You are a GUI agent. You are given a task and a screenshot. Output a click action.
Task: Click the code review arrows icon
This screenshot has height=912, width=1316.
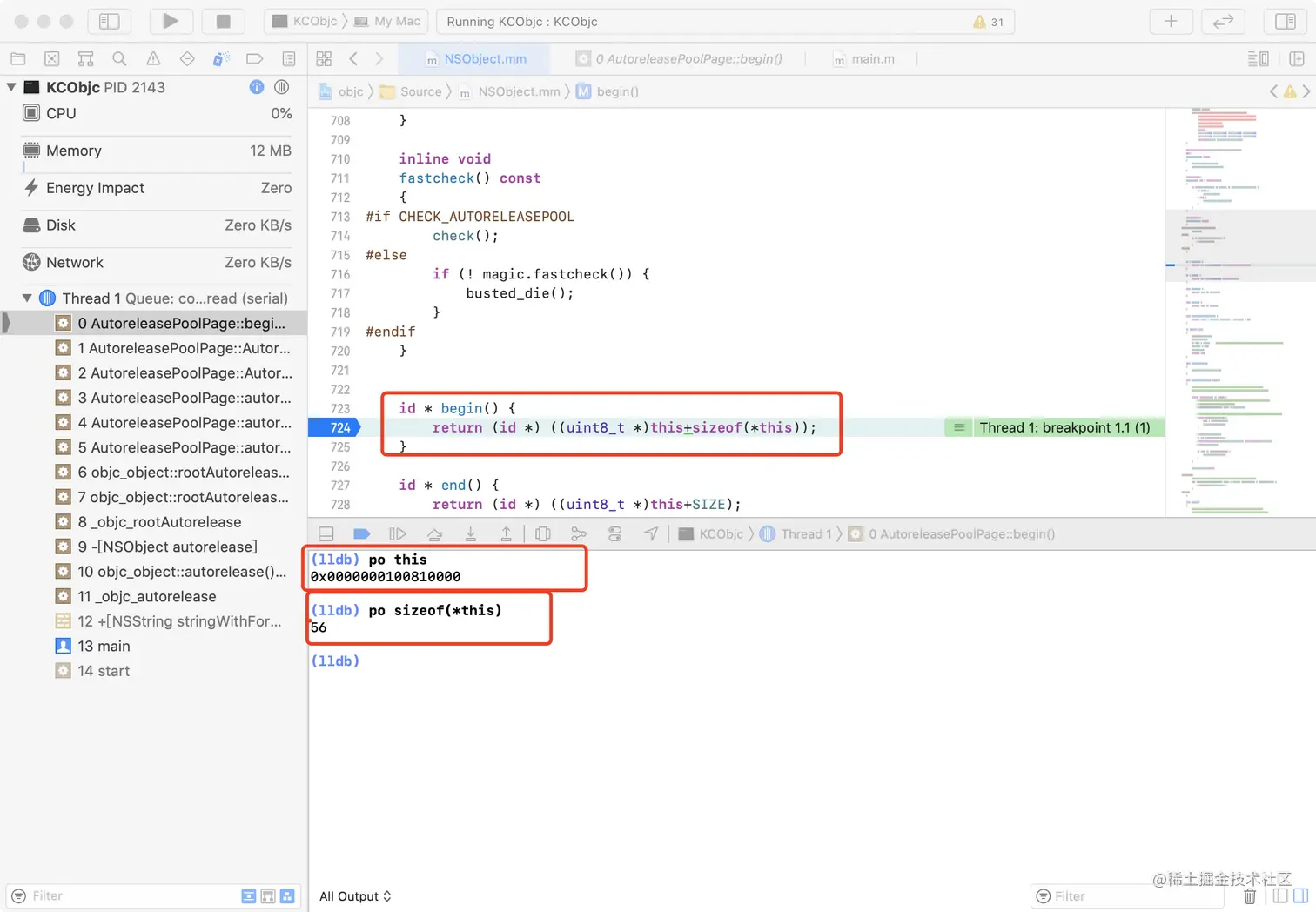1223,21
